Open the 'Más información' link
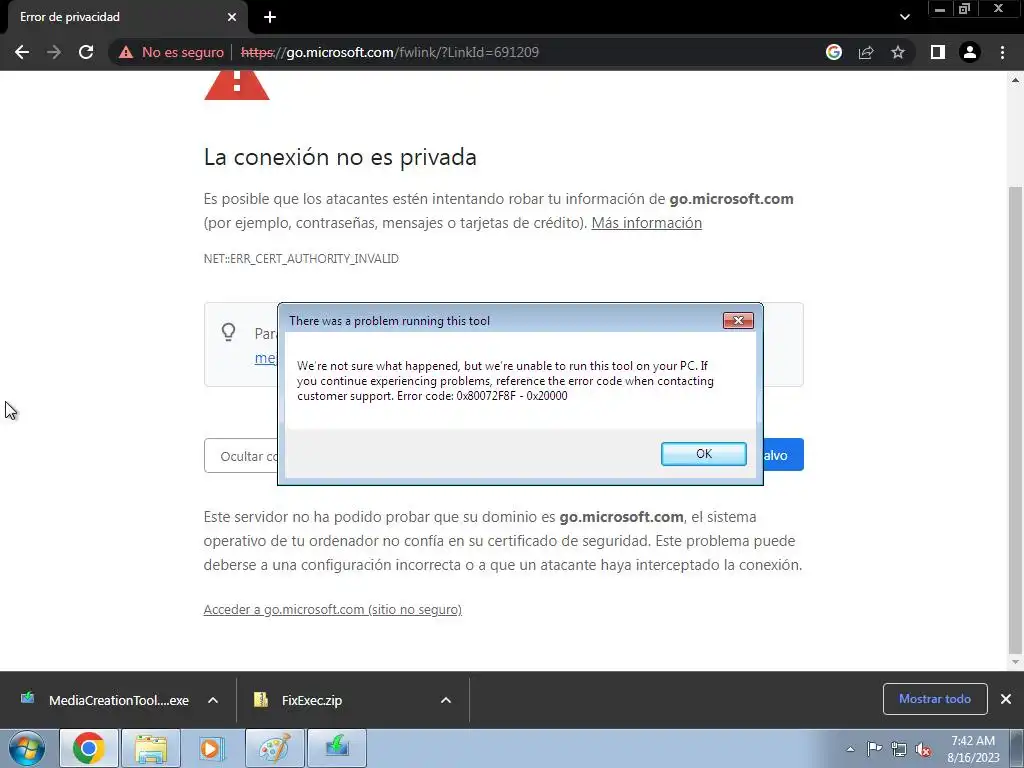This screenshot has height=768, width=1024. coord(647,223)
